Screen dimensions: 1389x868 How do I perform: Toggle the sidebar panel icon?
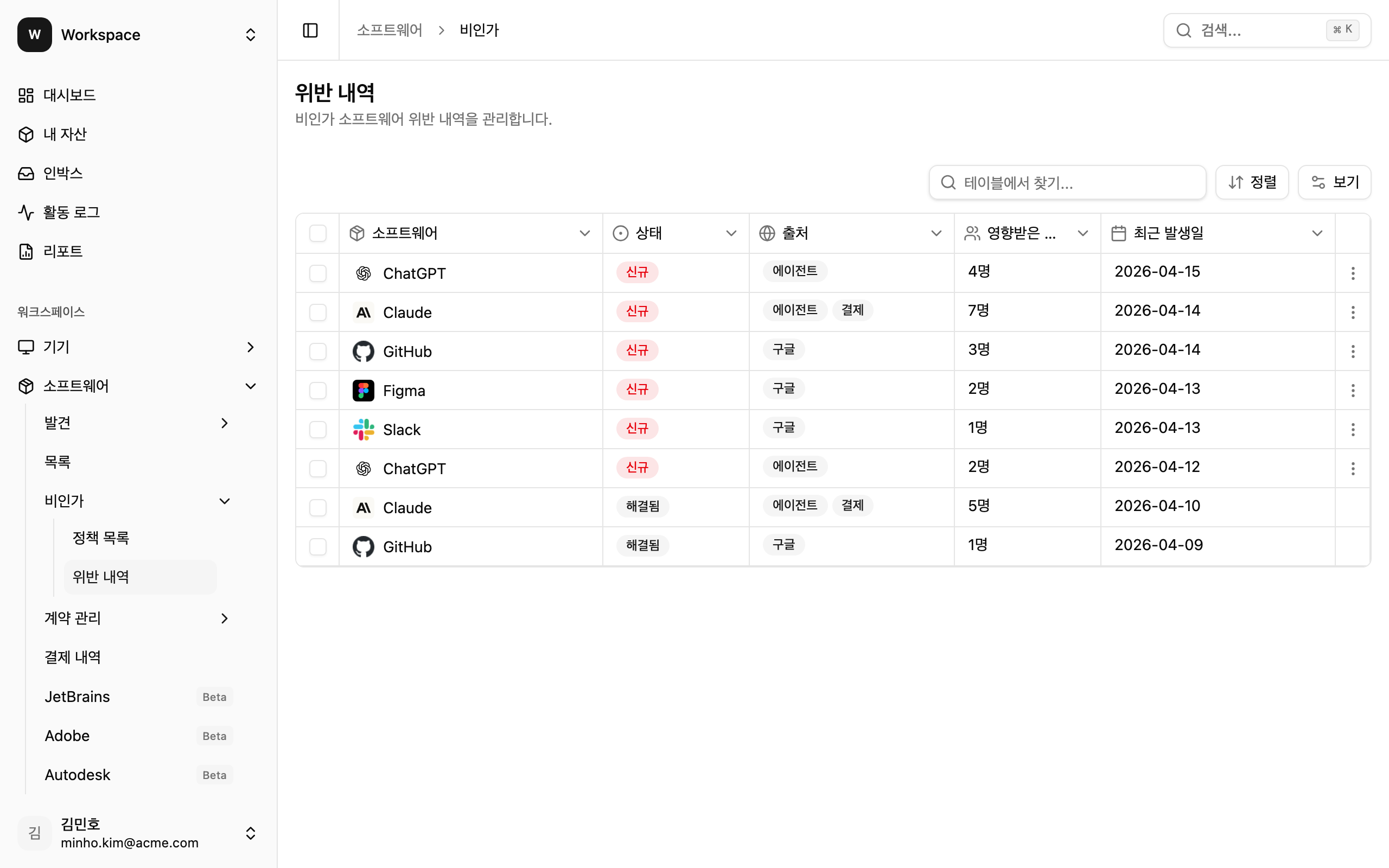310,30
